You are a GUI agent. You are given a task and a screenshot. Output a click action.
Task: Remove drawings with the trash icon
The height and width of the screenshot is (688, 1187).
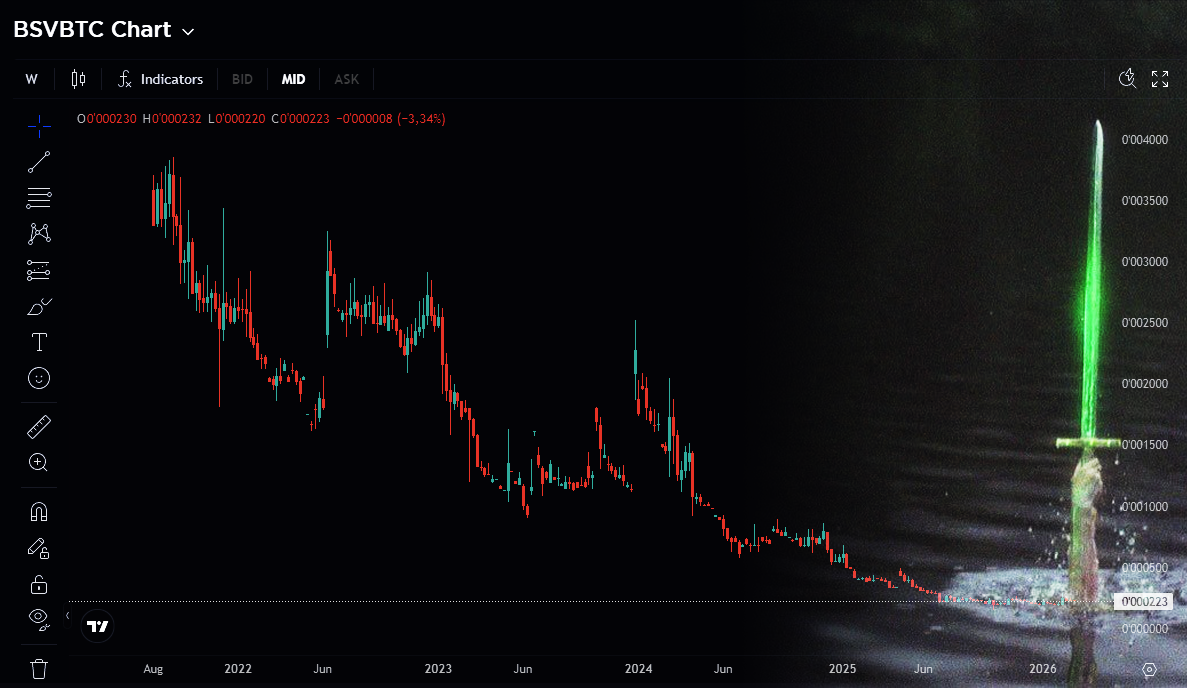(39, 669)
